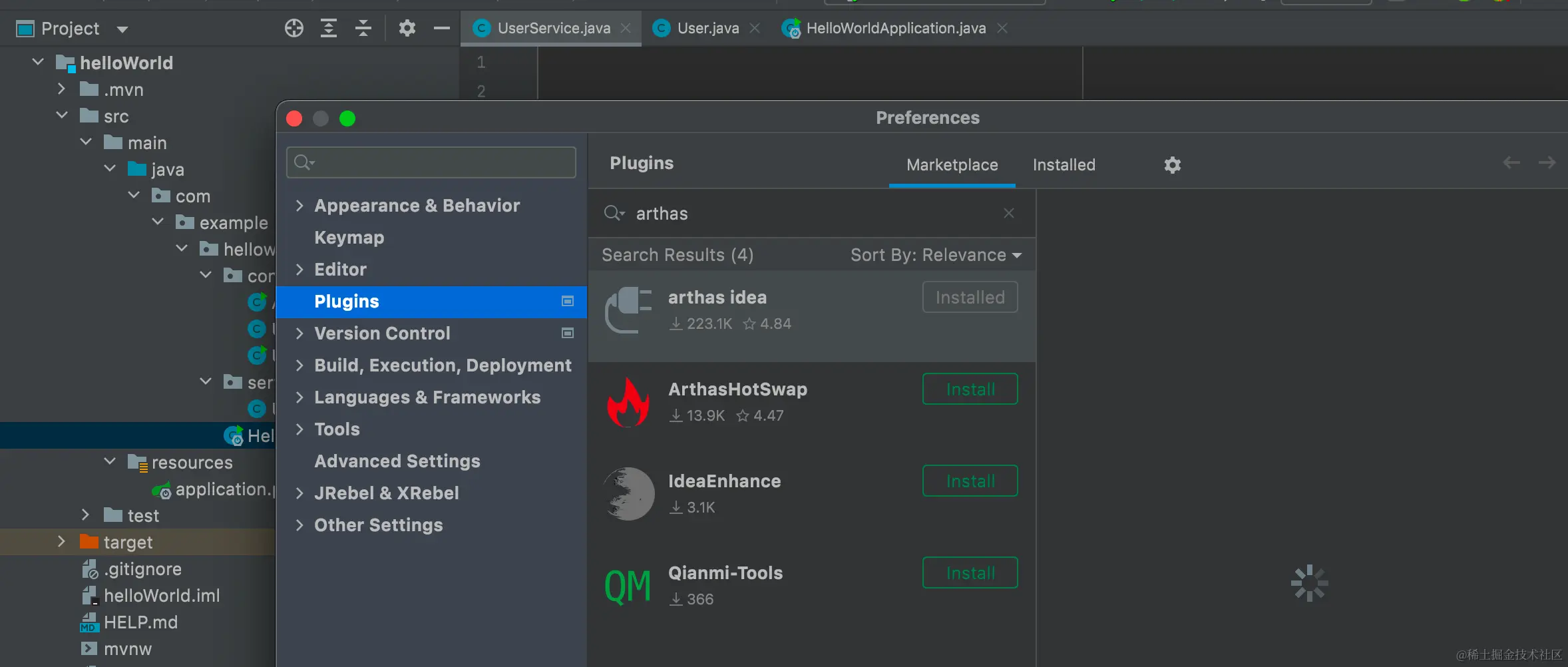Select the main folder in project tree
The width and height of the screenshot is (1568, 667).
(x=147, y=143)
